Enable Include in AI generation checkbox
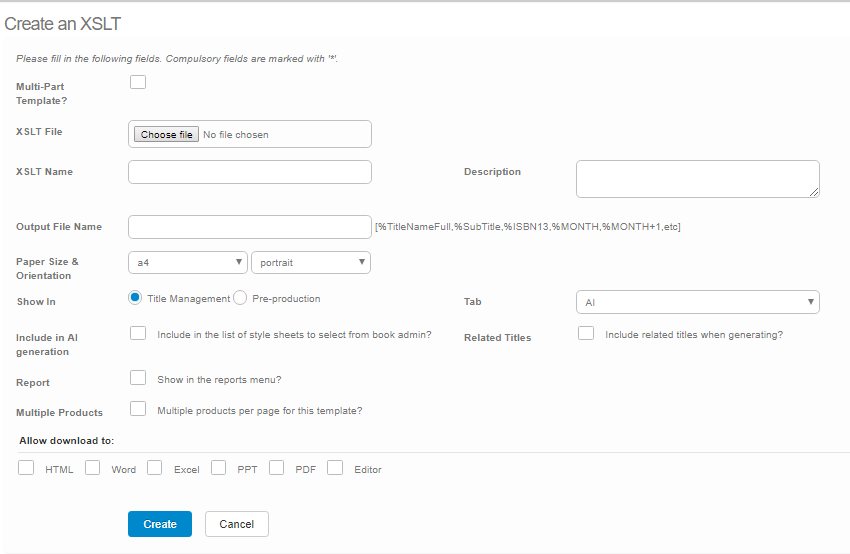The height and width of the screenshot is (554, 850). click(138, 333)
